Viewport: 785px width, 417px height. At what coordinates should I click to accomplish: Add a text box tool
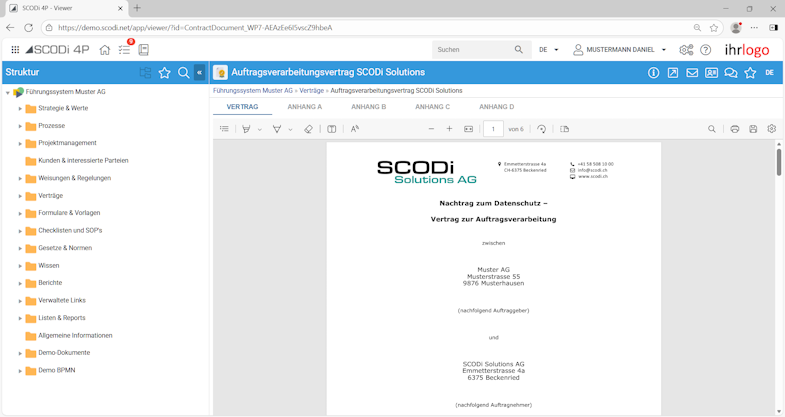coord(331,129)
